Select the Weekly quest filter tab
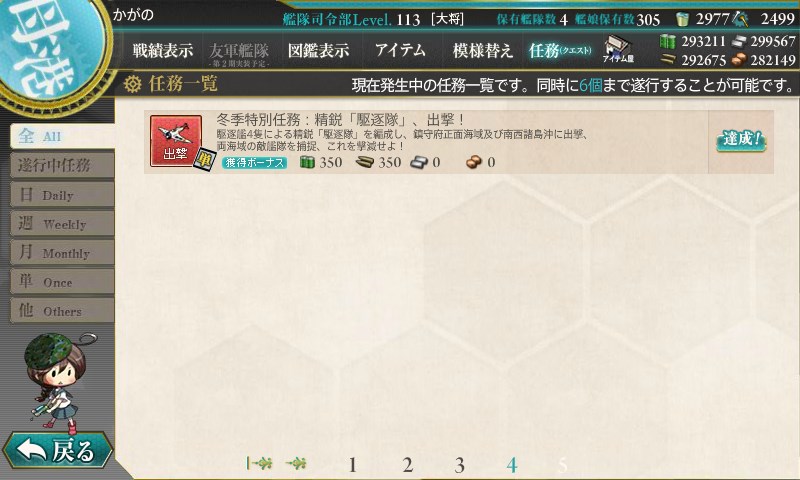The image size is (800, 480). point(62,224)
